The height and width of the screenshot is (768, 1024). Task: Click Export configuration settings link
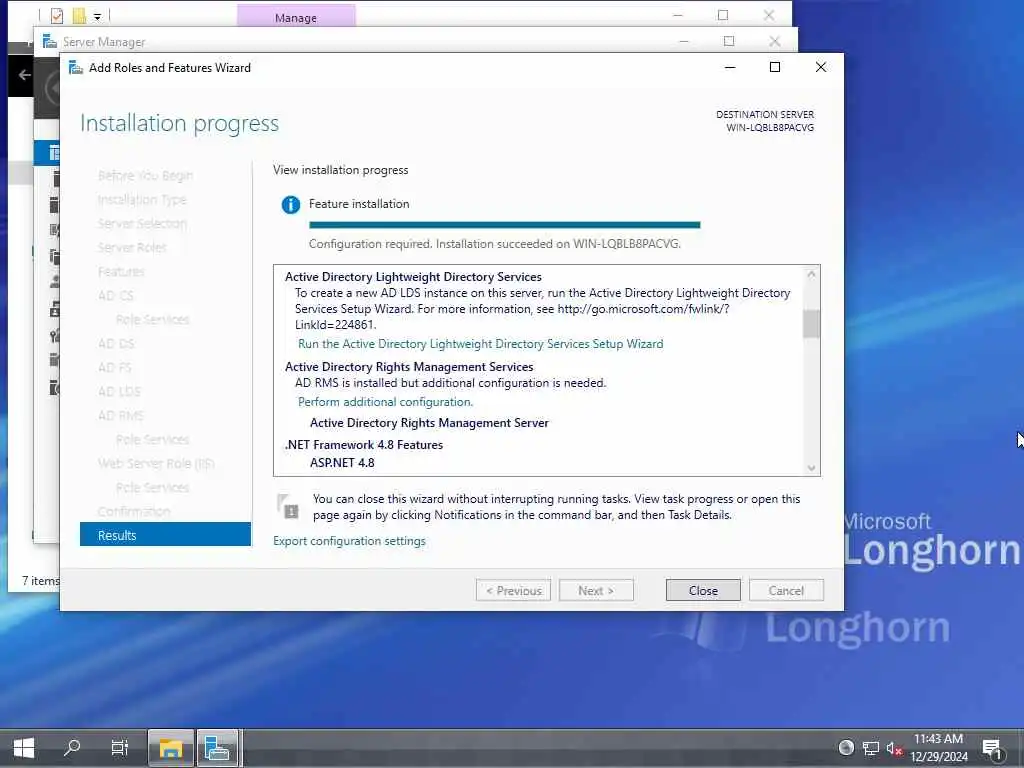click(x=349, y=541)
